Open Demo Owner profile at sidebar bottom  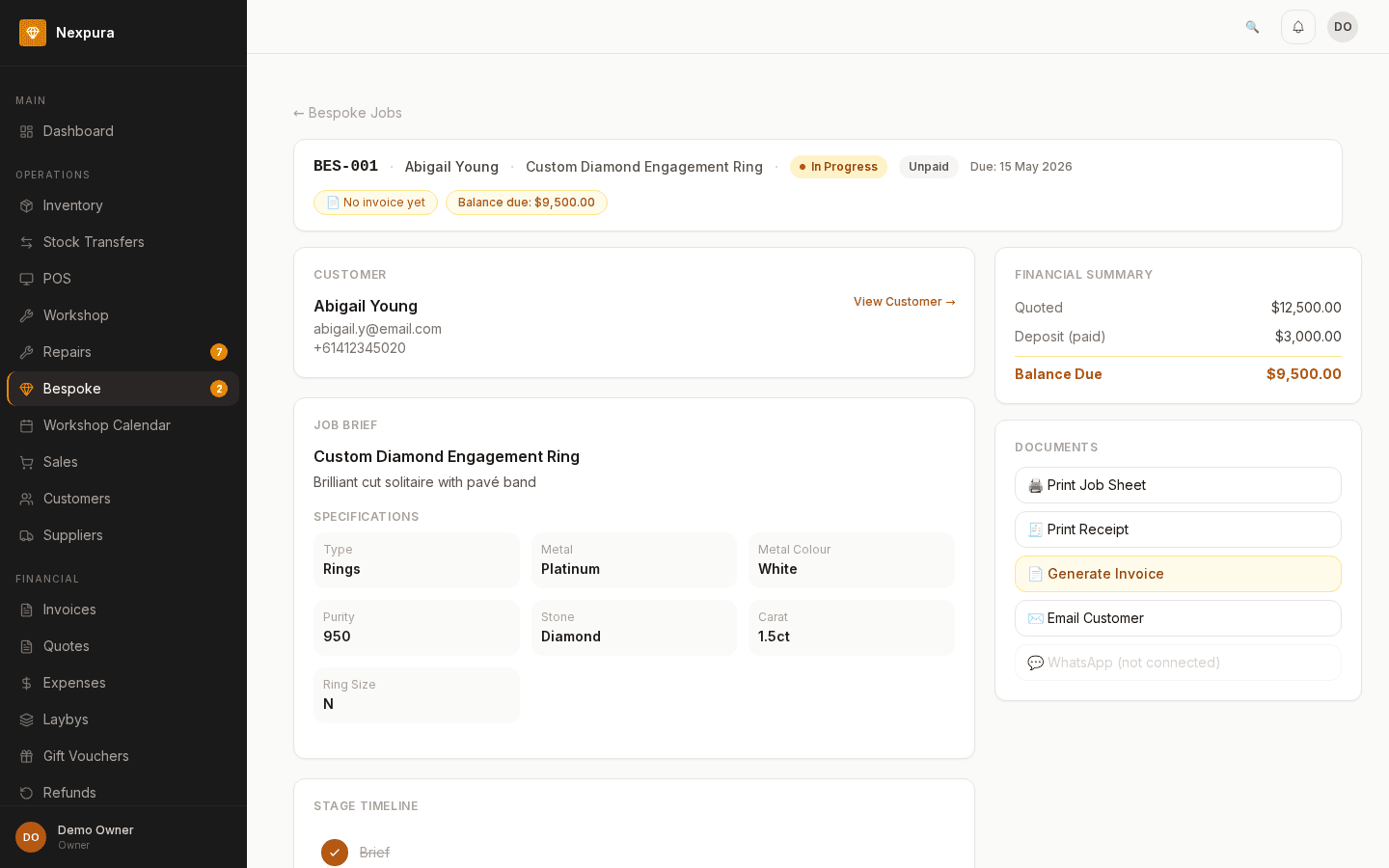(95, 836)
